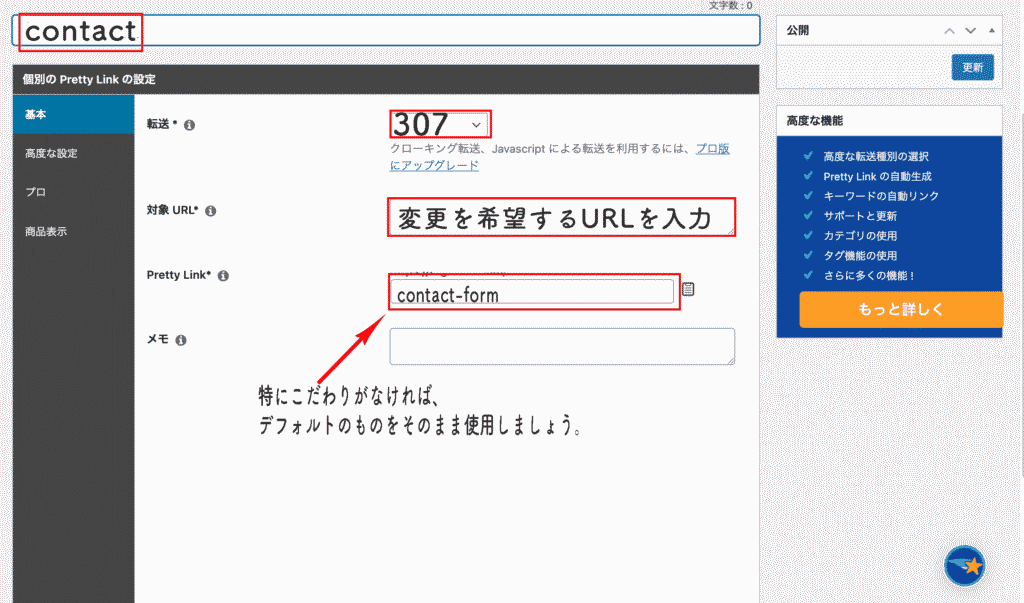Open the 転送 redirect type dropdown showing 307
Image resolution: width=1024 pixels, height=603 pixels.
point(440,124)
